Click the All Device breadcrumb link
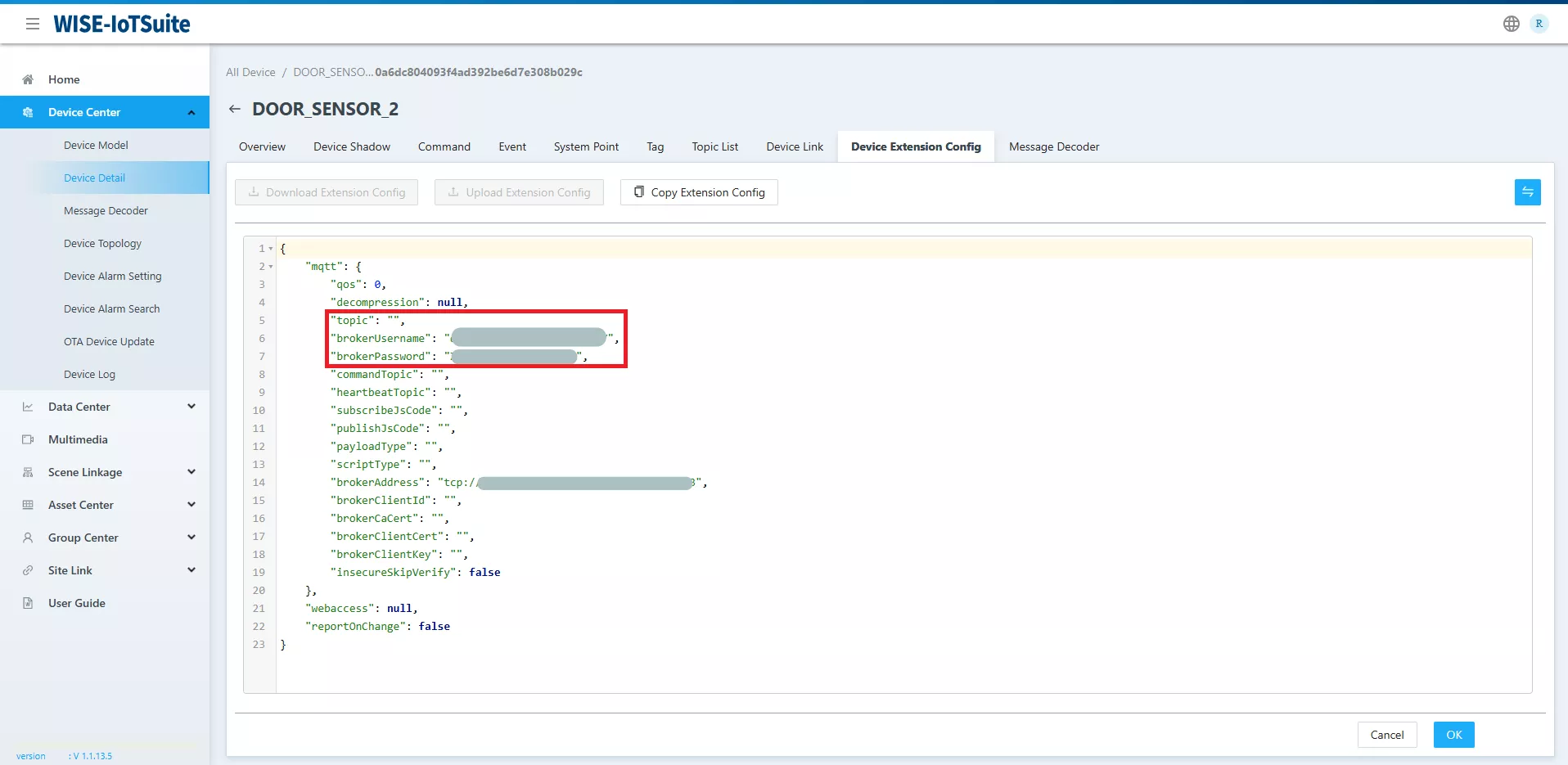The image size is (1568, 765). pos(250,72)
